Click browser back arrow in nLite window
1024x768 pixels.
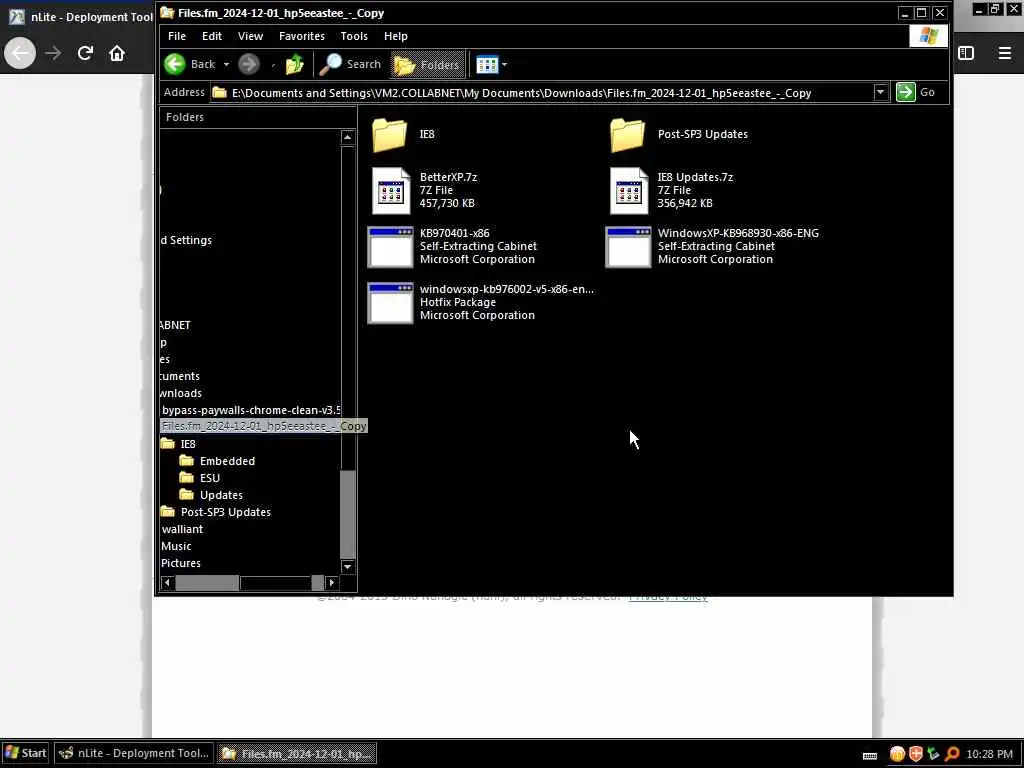pos(20,53)
